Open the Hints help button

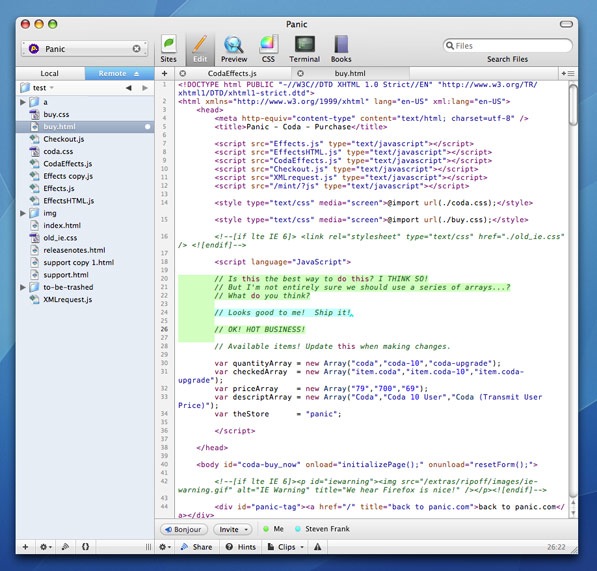[241, 547]
